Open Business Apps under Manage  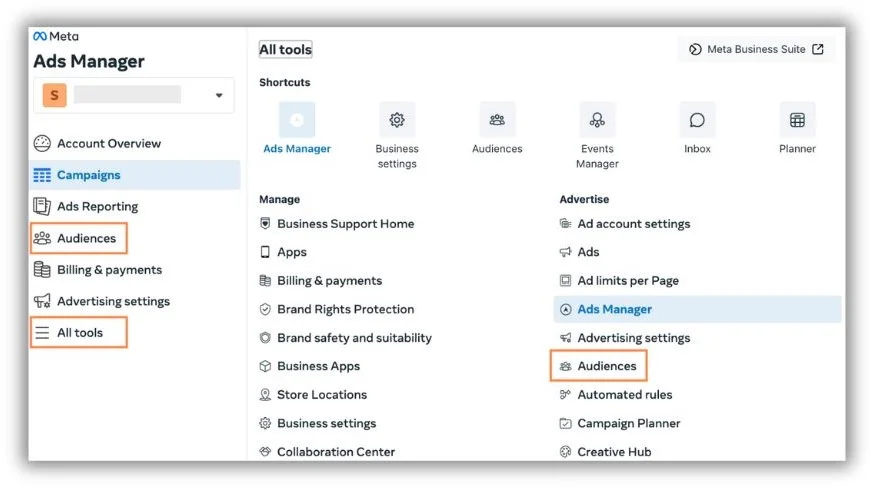pyautogui.click(x=318, y=366)
